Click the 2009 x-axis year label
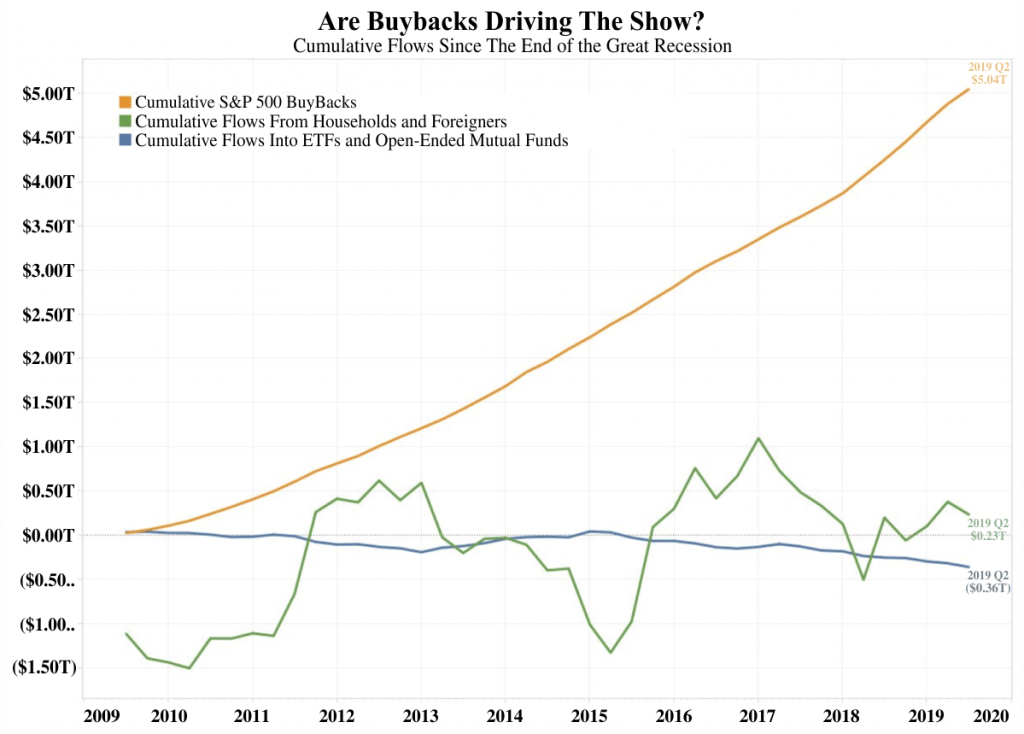 tap(102, 716)
